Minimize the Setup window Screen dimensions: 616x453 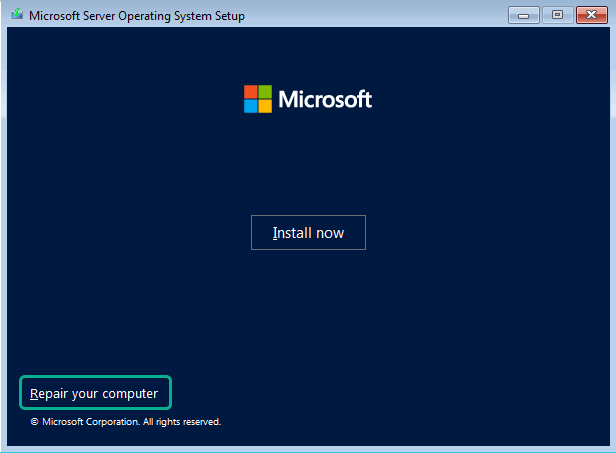click(523, 15)
